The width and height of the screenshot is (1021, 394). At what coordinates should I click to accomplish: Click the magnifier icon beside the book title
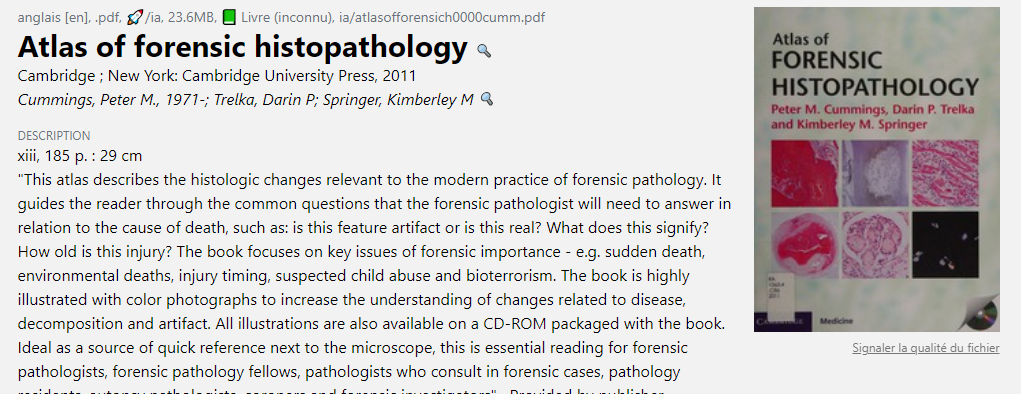484,50
